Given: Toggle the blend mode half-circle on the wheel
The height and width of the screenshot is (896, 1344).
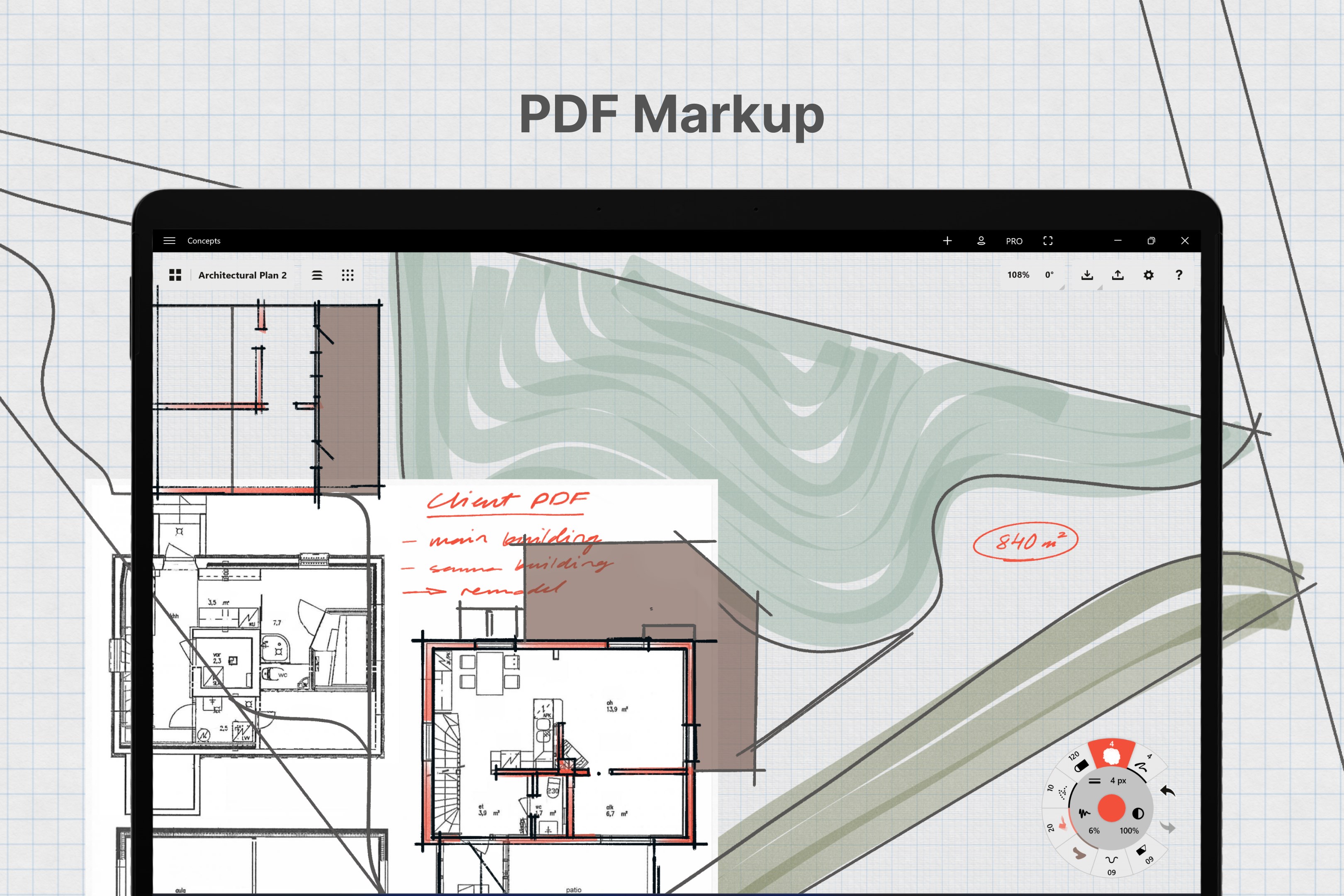Looking at the screenshot, I should click(1138, 814).
